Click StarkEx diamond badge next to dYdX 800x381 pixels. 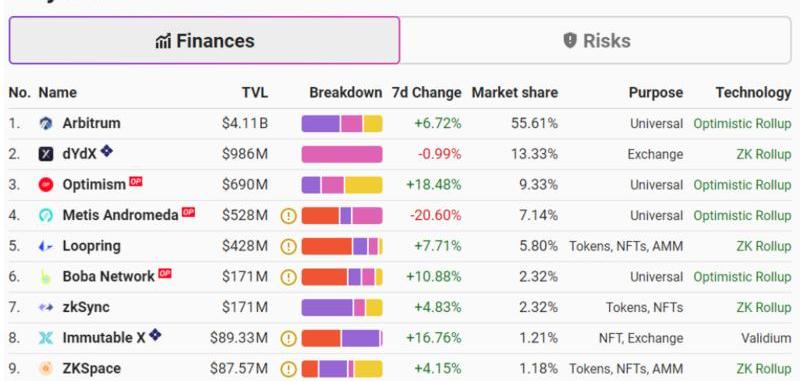(x=106, y=151)
